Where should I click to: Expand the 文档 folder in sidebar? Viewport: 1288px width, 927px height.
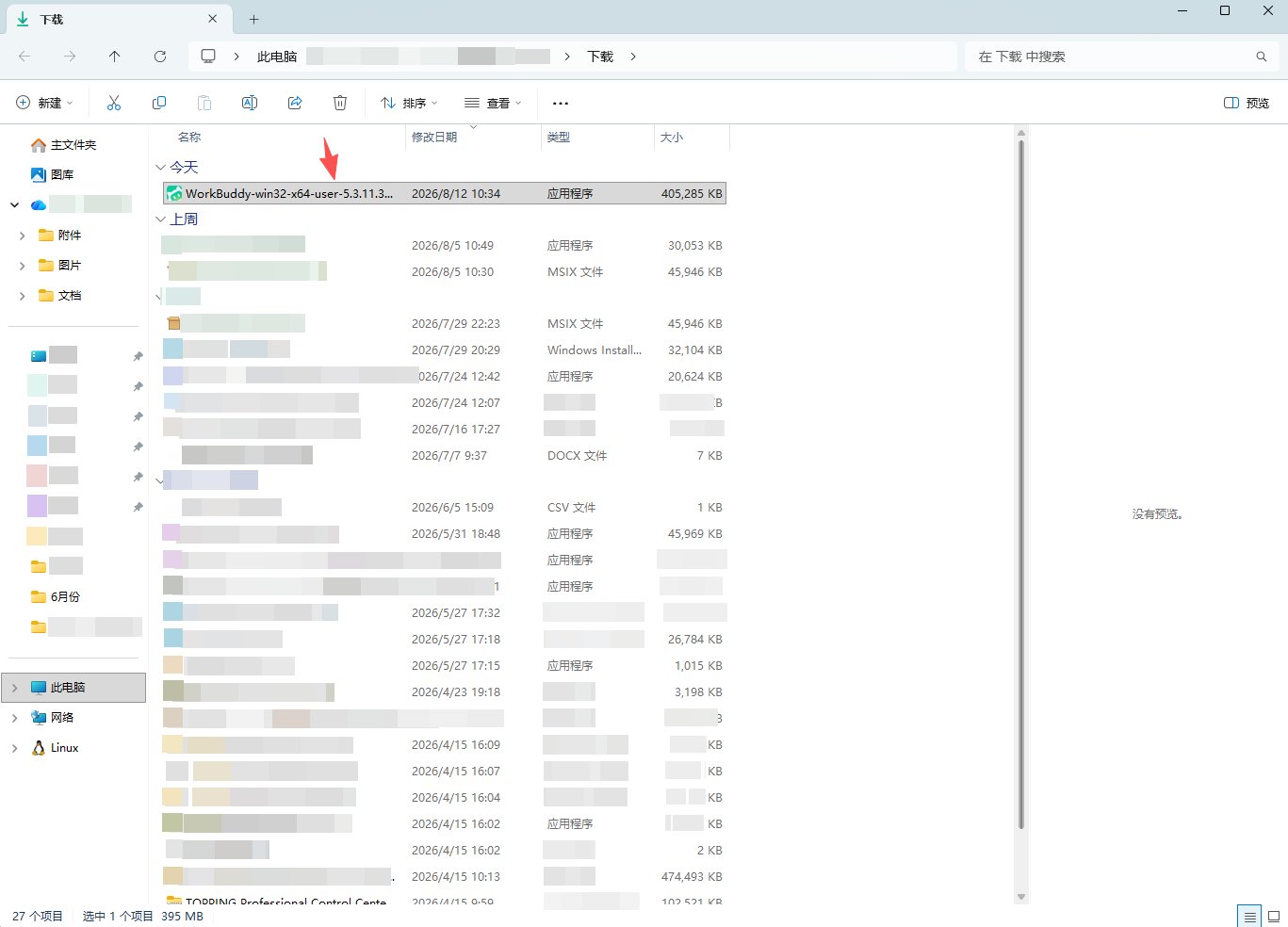23,296
